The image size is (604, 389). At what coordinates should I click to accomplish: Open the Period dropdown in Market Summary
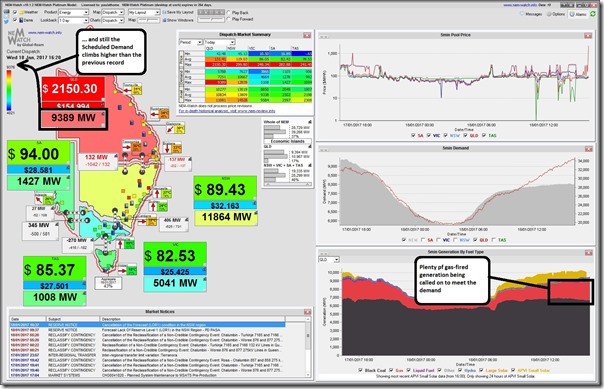191,42
